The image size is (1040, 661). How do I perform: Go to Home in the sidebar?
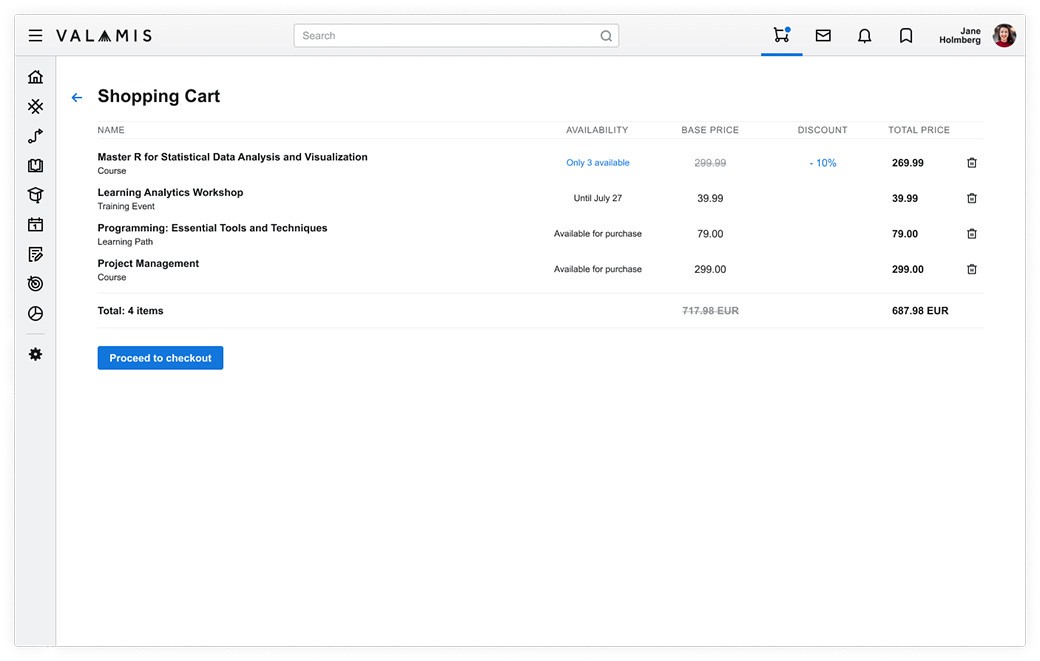[x=36, y=77]
